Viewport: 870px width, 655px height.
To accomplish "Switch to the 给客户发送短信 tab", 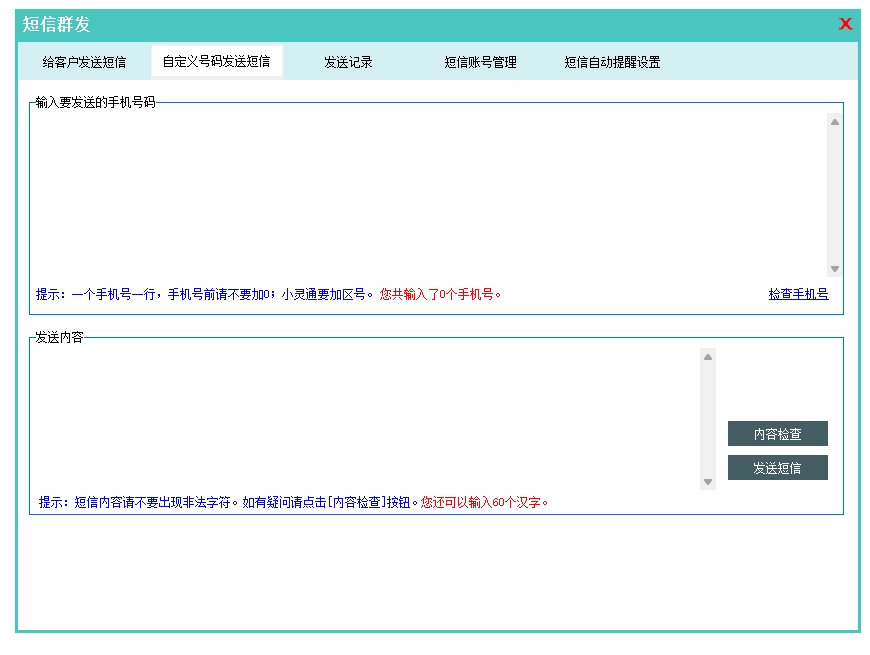I will click(x=84, y=62).
